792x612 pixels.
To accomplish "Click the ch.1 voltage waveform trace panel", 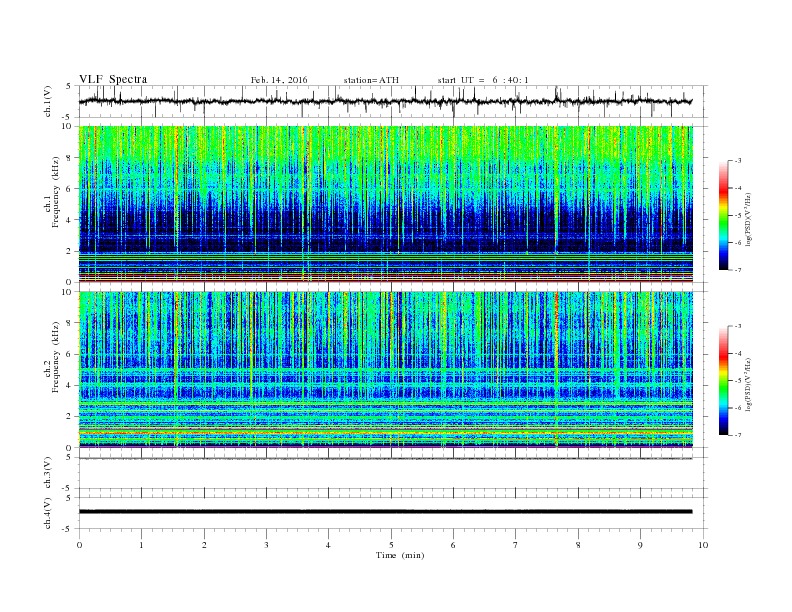I will coord(392,101).
